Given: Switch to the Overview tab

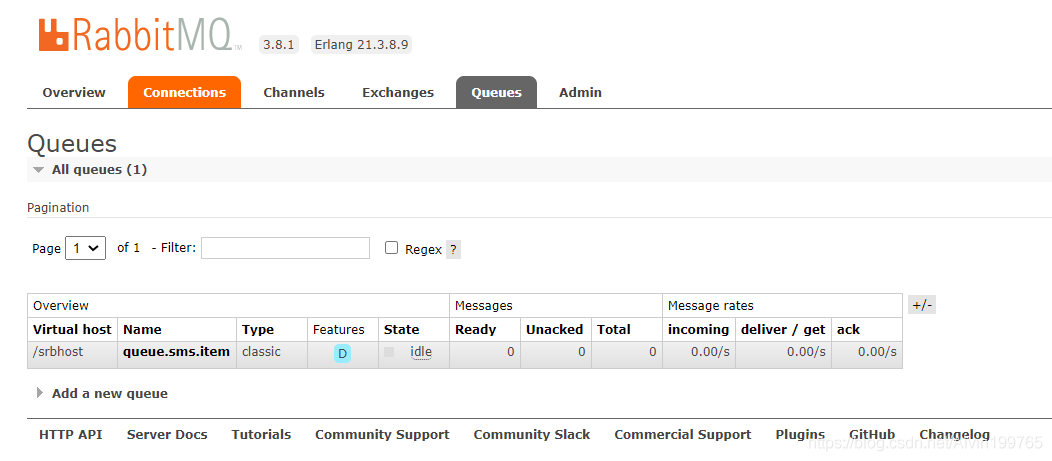Looking at the screenshot, I should coord(74,92).
